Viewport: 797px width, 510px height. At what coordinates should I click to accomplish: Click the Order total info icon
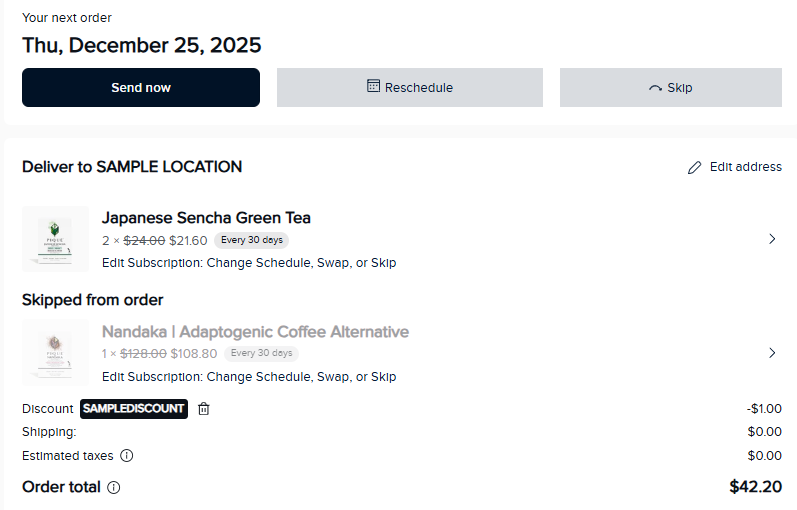click(114, 488)
